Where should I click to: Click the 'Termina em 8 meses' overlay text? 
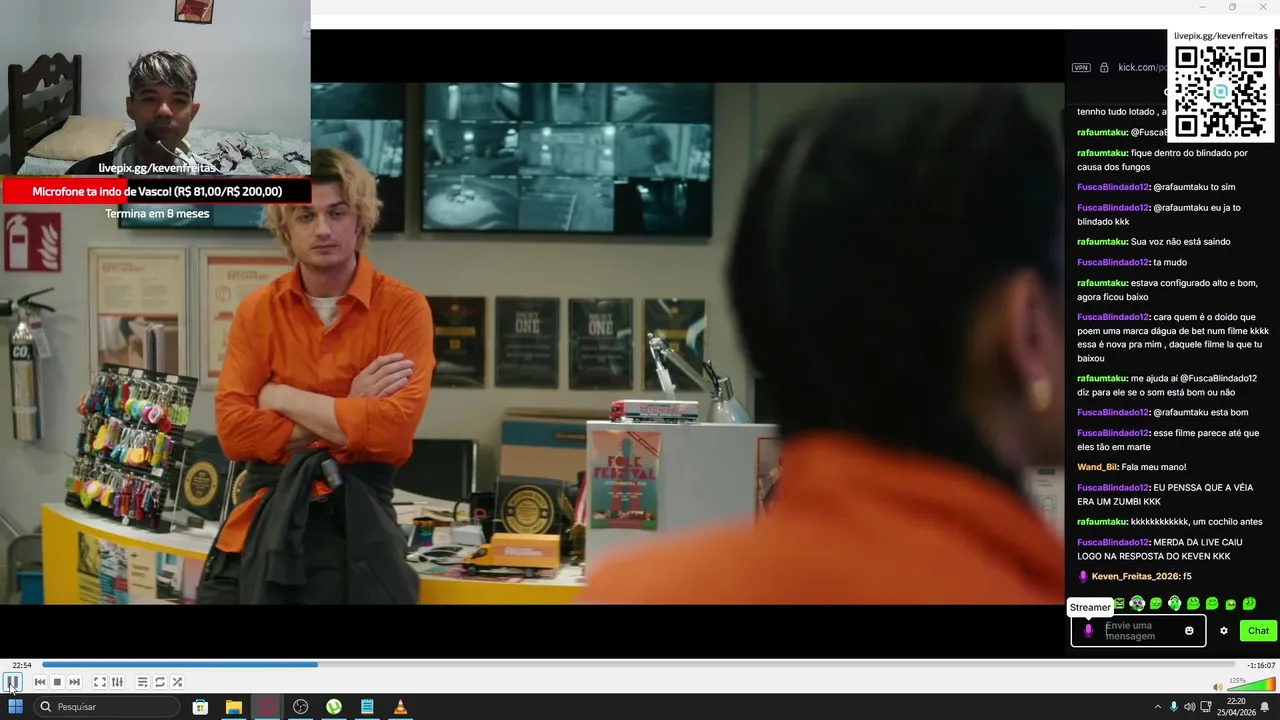pos(157,213)
